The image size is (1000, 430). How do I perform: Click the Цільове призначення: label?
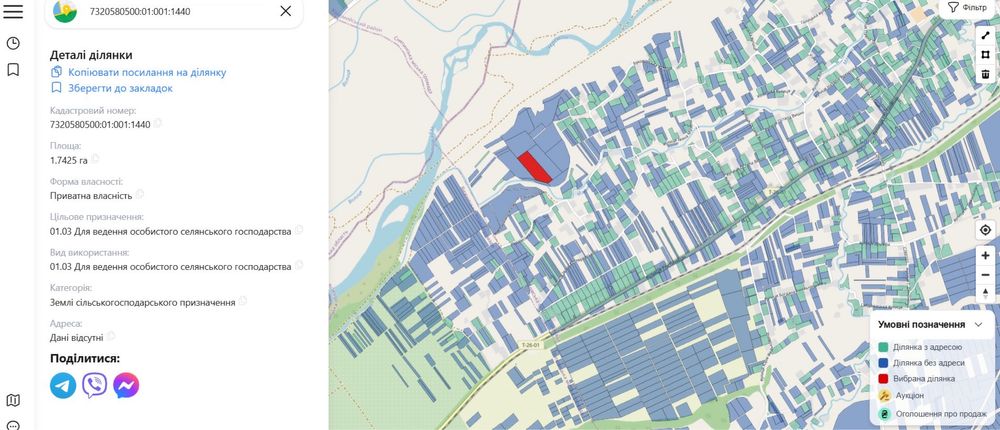(97, 217)
